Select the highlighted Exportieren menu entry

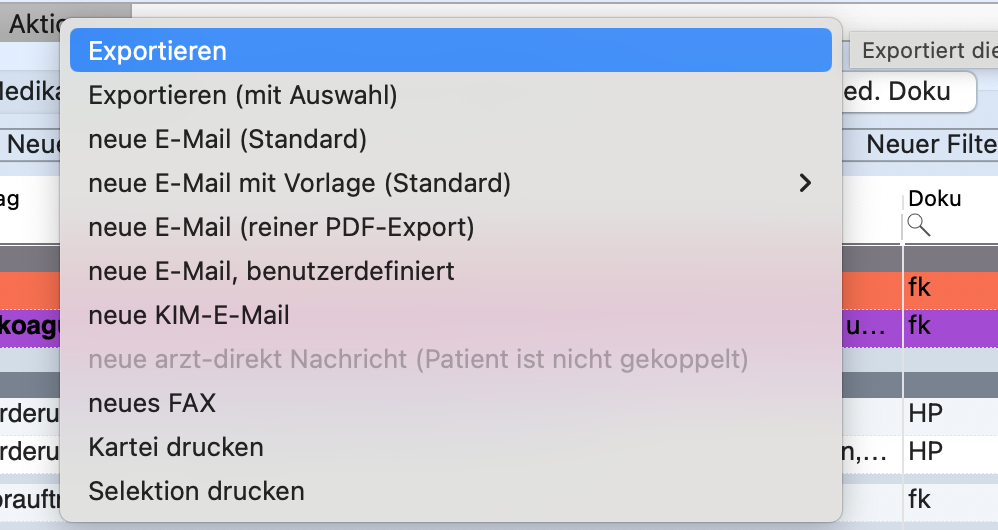coord(451,50)
